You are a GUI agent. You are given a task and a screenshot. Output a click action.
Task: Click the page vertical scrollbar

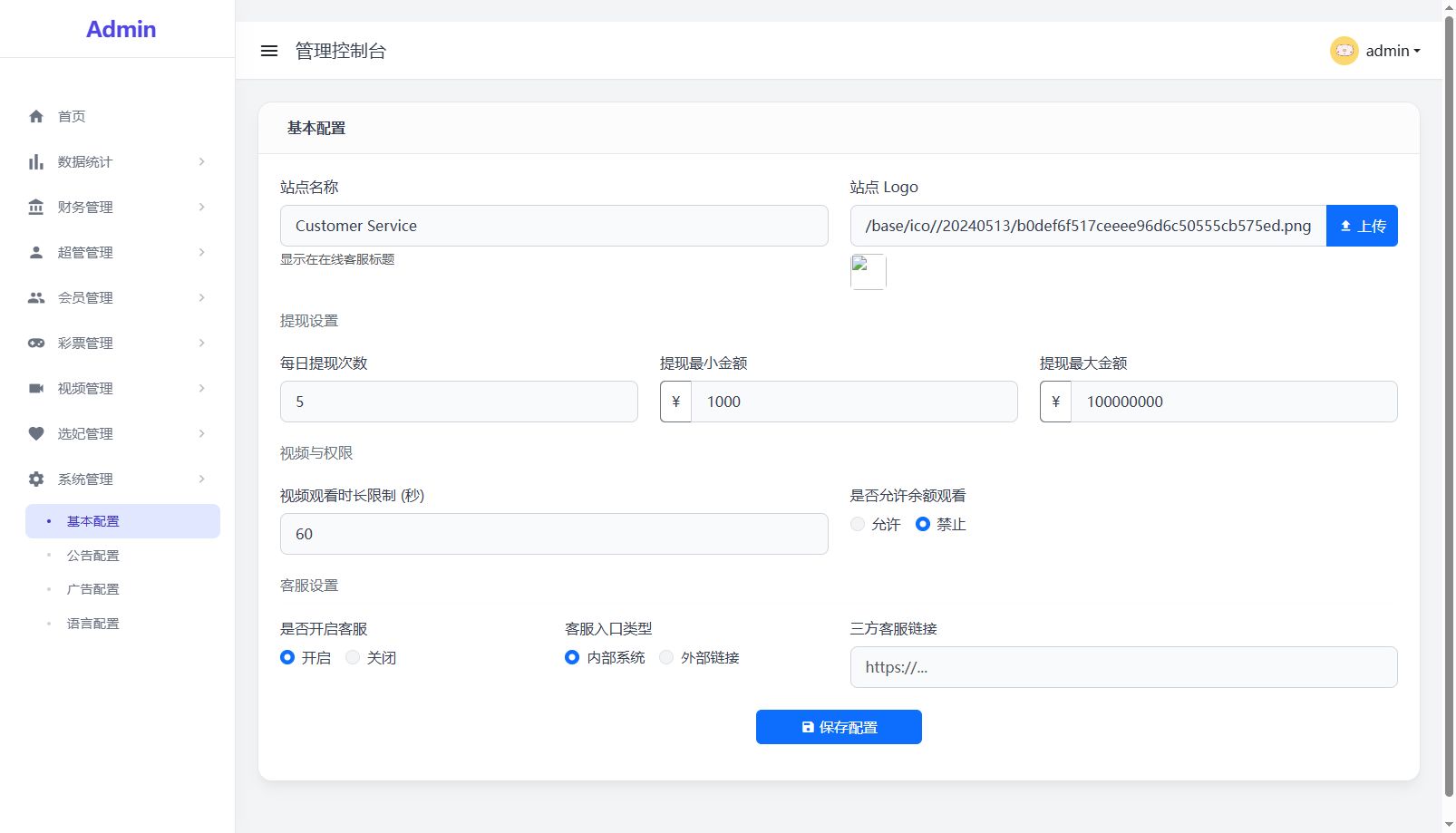(x=1449, y=408)
